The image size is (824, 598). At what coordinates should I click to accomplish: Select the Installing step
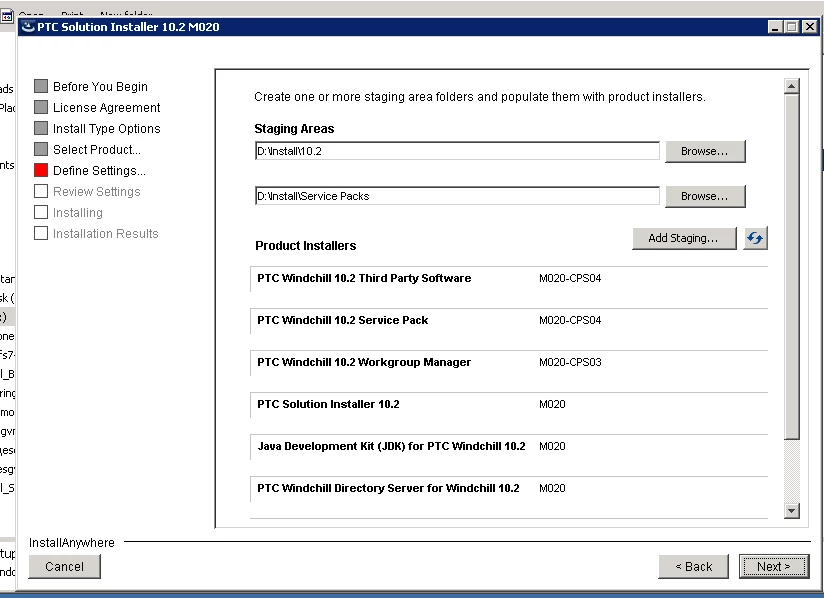pyautogui.click(x=68, y=212)
